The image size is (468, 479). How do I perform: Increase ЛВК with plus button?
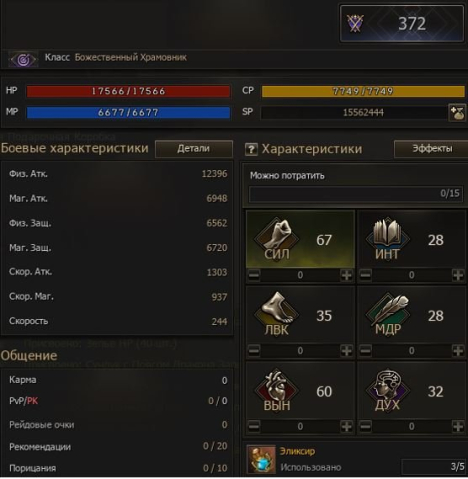click(x=347, y=350)
